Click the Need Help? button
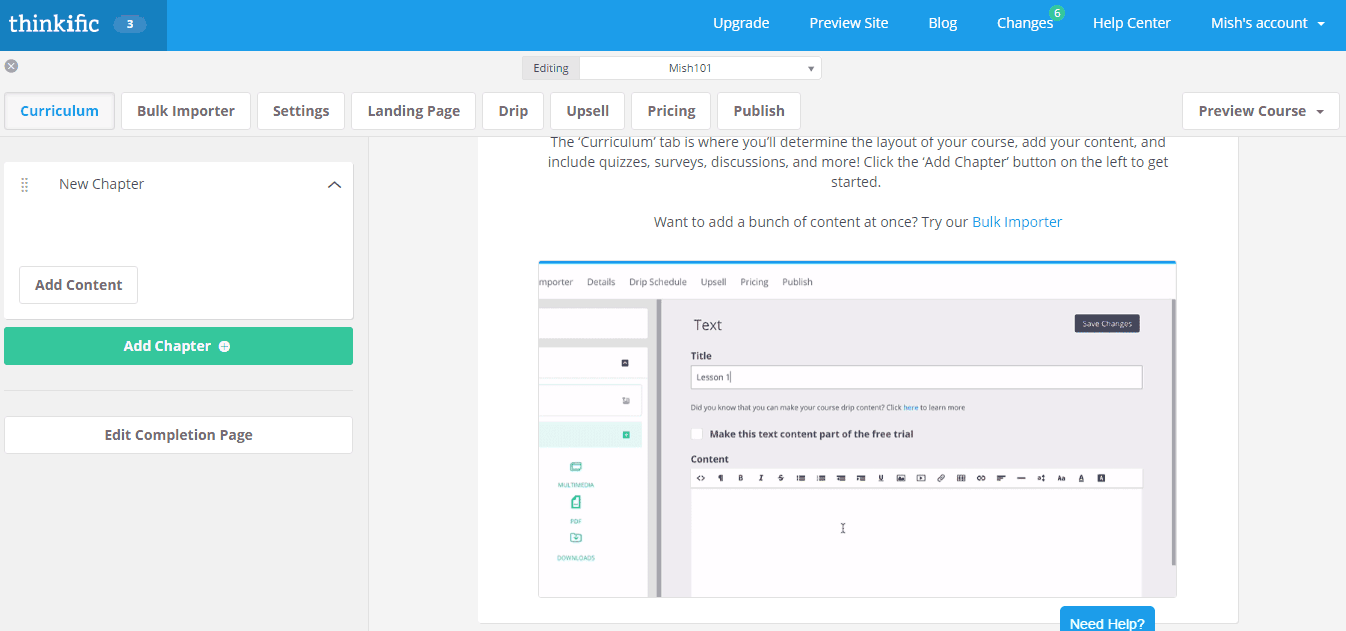The image size is (1346, 631). coord(1107,619)
